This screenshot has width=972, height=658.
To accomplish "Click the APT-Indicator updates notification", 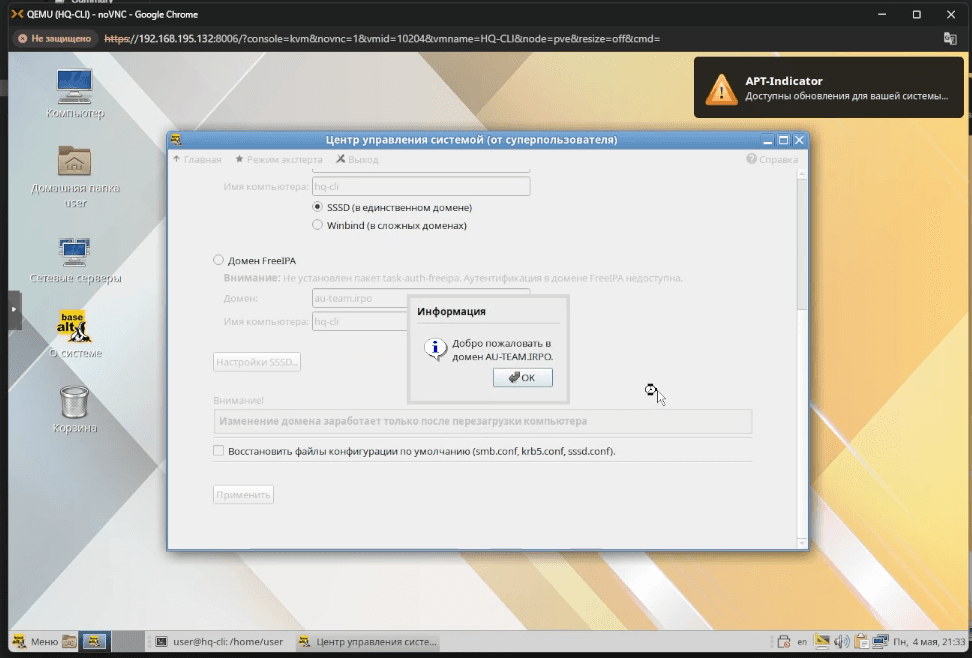I will (x=829, y=87).
